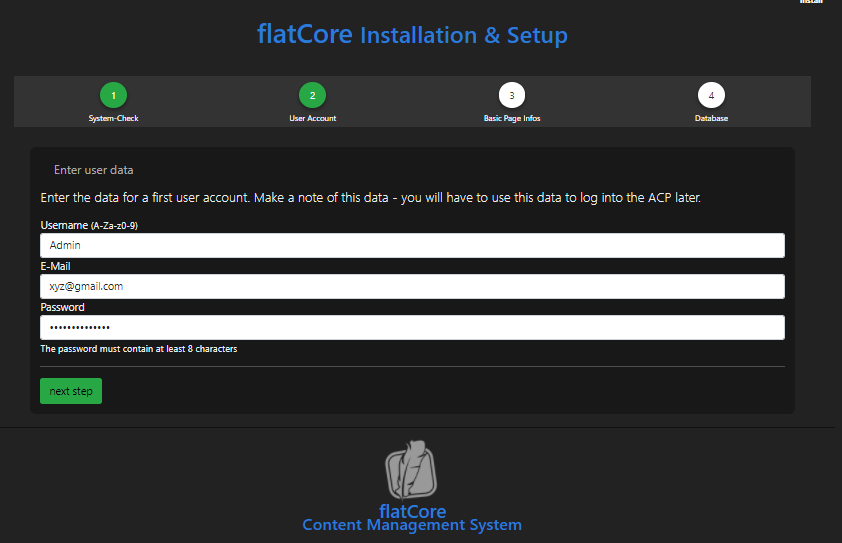Image resolution: width=842 pixels, height=543 pixels.
Task: Click the E-Mail field label
Action: 55,267
